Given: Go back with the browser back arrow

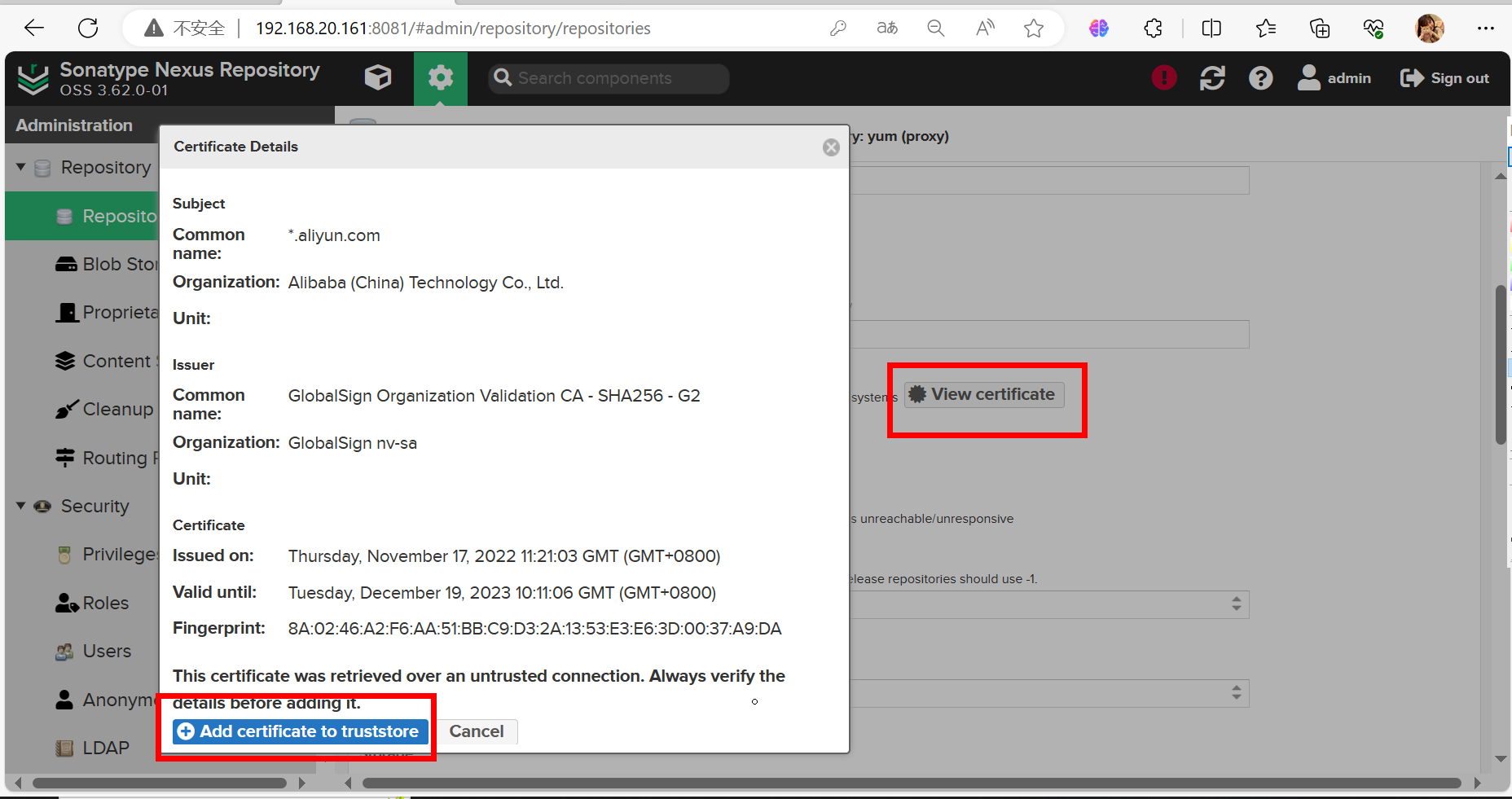Looking at the screenshot, I should tap(34, 29).
